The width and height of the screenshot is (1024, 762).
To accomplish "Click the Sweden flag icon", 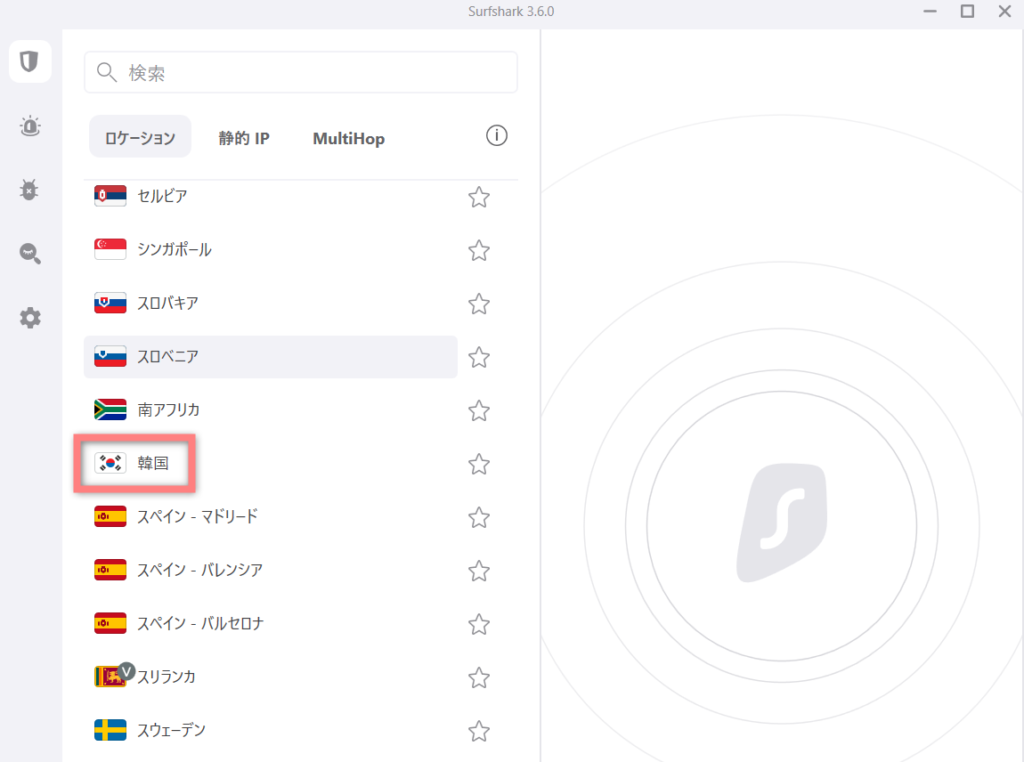I will pyautogui.click(x=110, y=730).
